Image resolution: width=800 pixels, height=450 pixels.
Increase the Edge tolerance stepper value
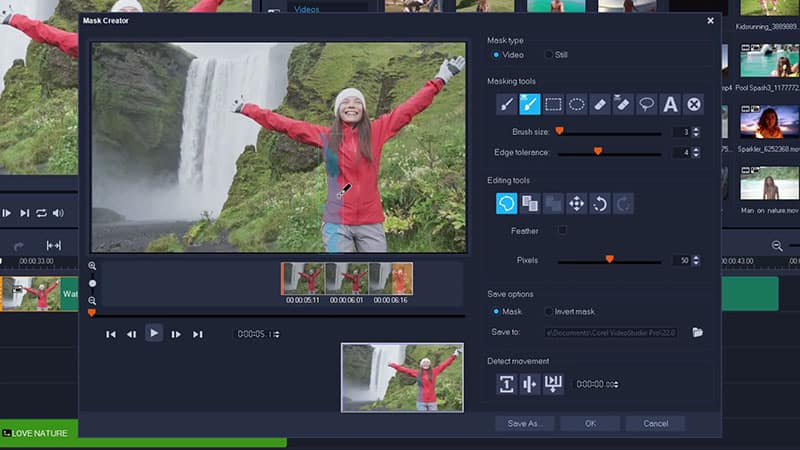coord(696,149)
